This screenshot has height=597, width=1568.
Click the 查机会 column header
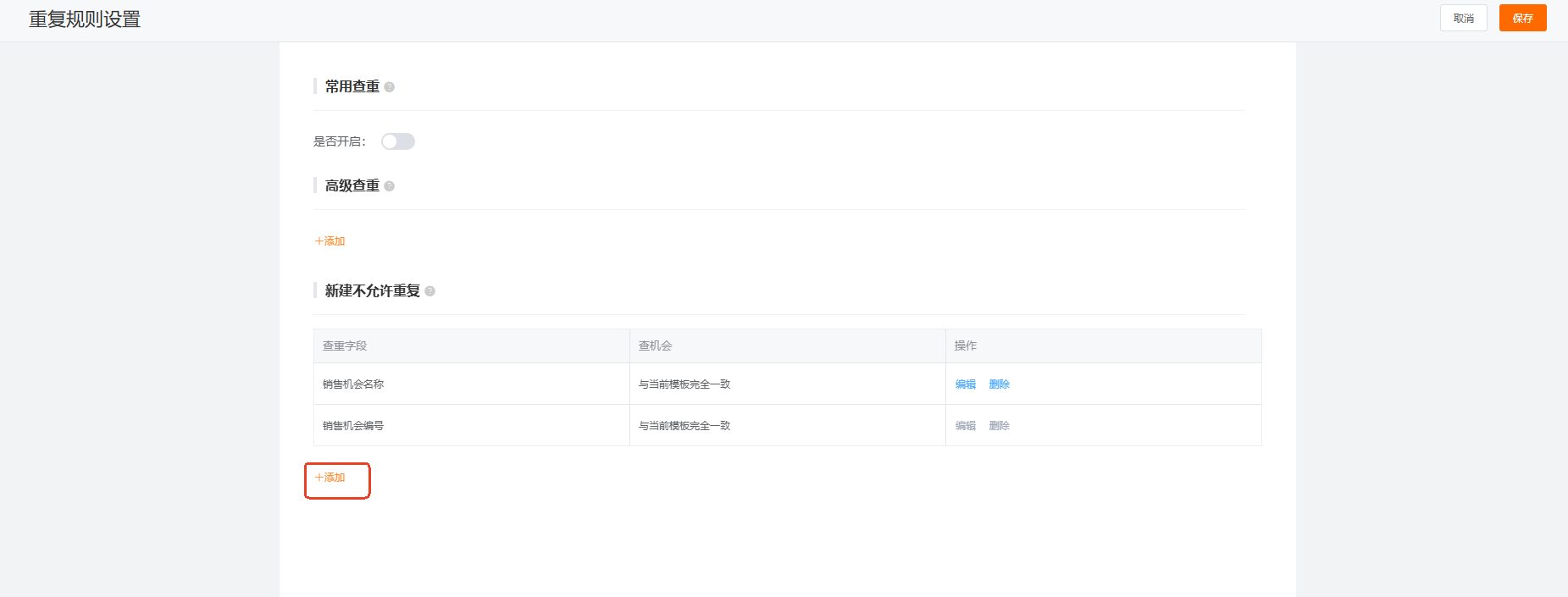click(787, 345)
